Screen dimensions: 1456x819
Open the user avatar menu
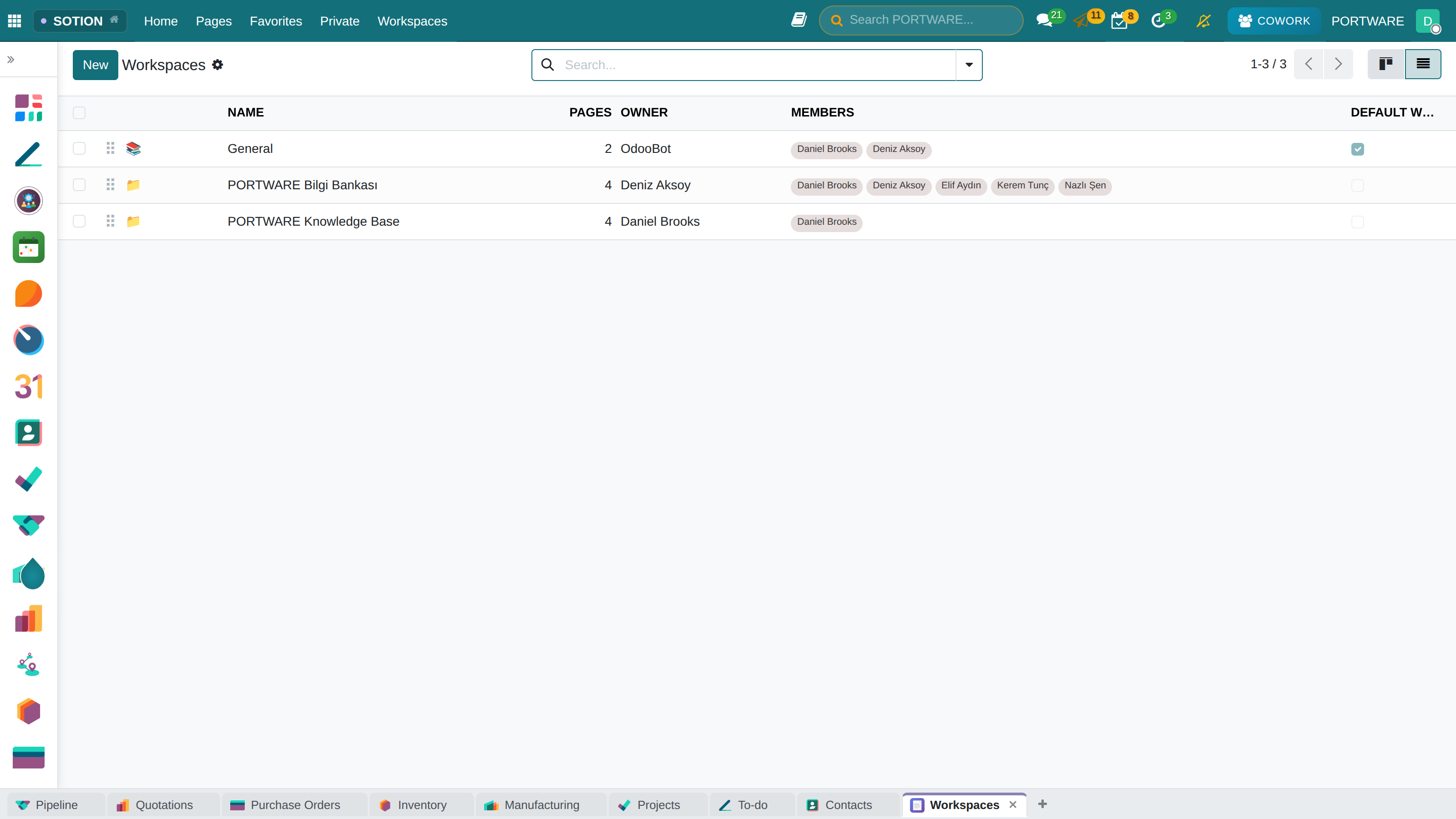click(x=1428, y=21)
